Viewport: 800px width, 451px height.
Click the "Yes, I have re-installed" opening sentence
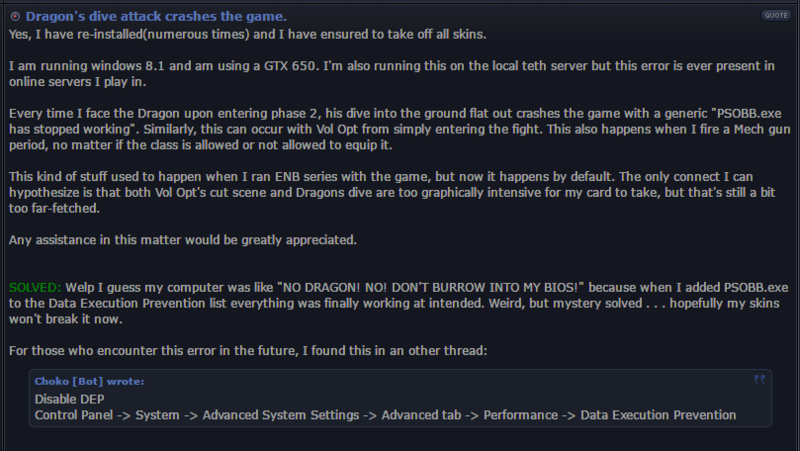[x=247, y=34]
